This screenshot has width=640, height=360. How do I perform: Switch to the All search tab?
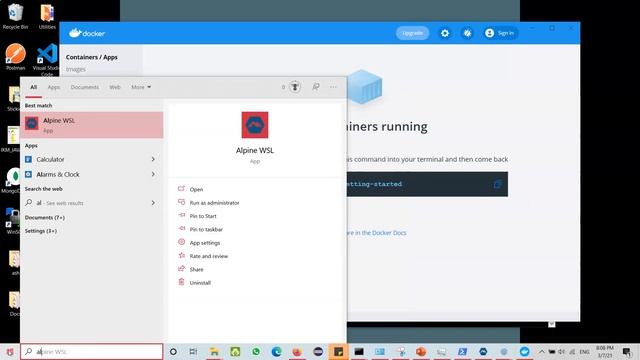33,87
